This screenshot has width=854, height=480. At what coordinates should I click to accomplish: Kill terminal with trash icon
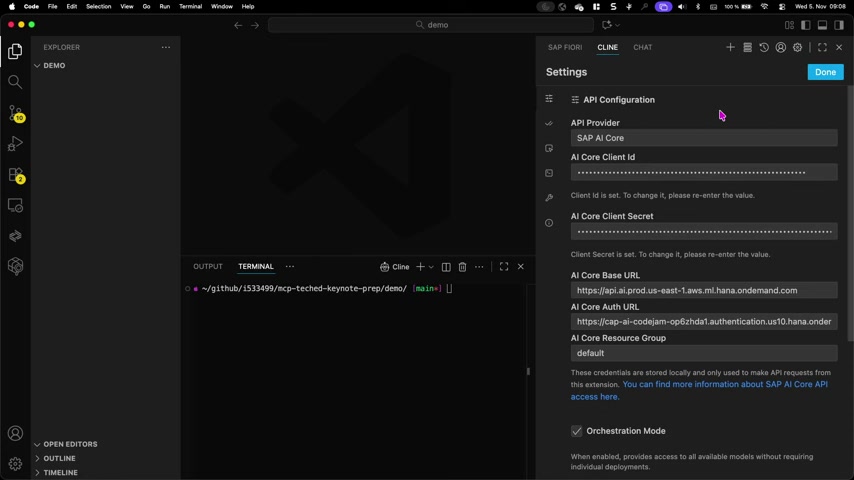(462, 267)
